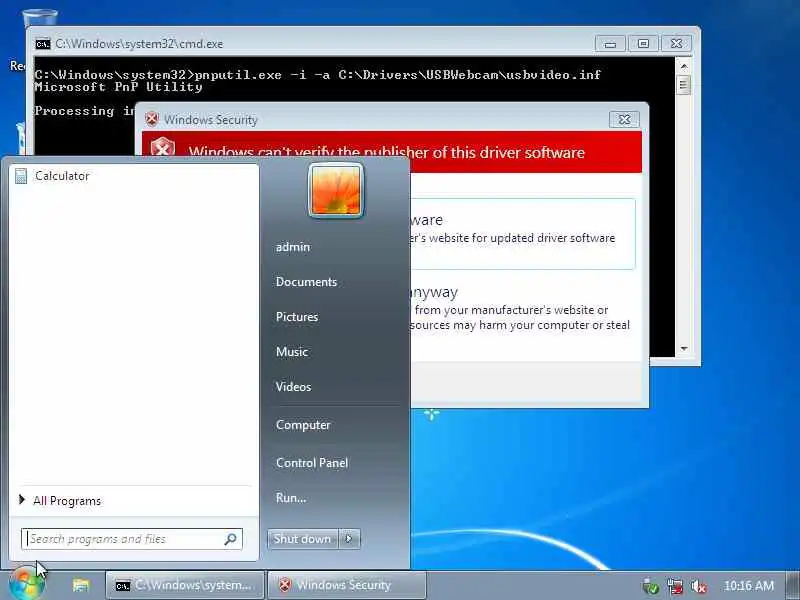Viewport: 800px width, 600px height.
Task: Close the Windows Security dialog
Action: [624, 119]
